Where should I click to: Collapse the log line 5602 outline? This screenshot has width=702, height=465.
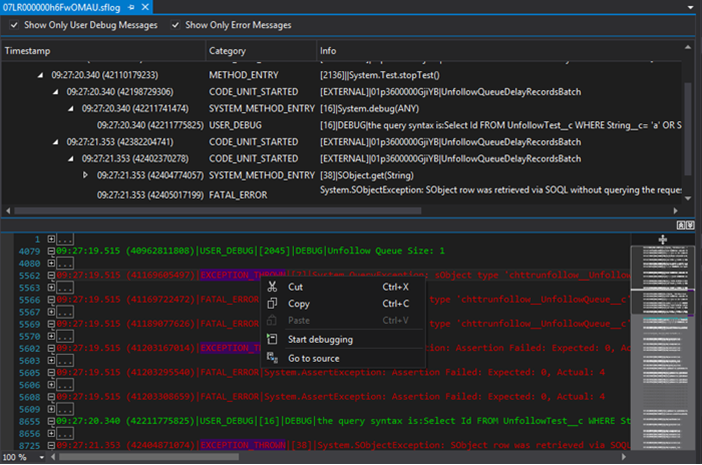tap(51, 348)
